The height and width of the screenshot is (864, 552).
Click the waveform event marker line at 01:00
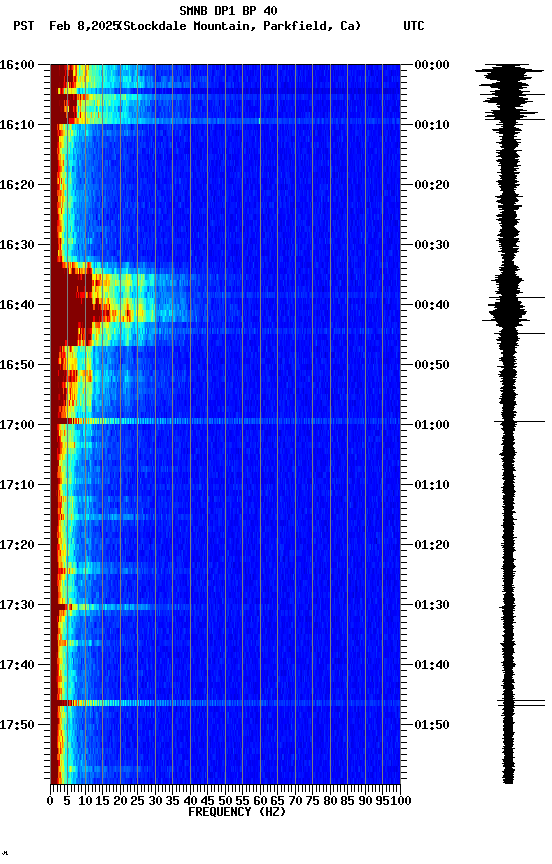(x=519, y=422)
